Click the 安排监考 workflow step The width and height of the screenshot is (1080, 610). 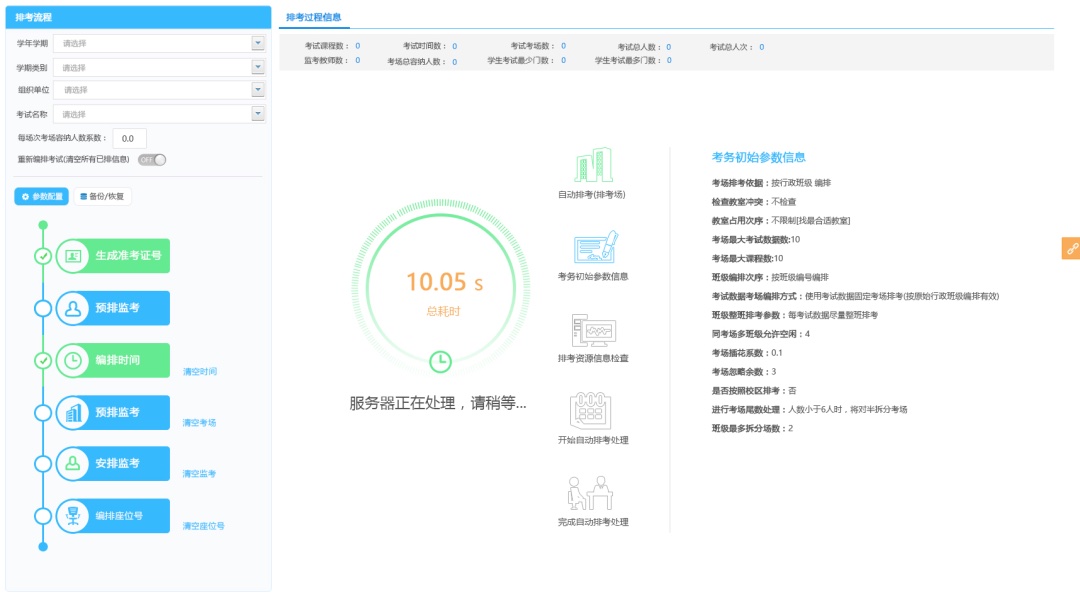113,464
